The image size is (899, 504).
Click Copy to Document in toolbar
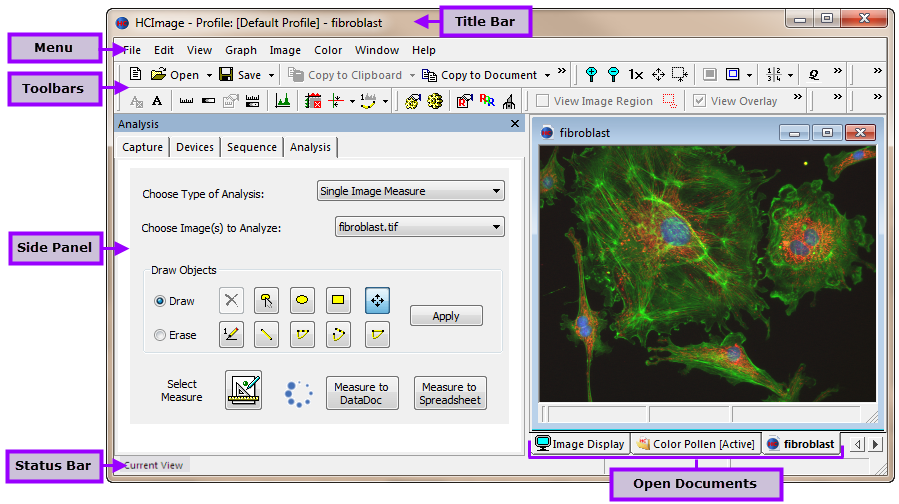click(x=479, y=75)
